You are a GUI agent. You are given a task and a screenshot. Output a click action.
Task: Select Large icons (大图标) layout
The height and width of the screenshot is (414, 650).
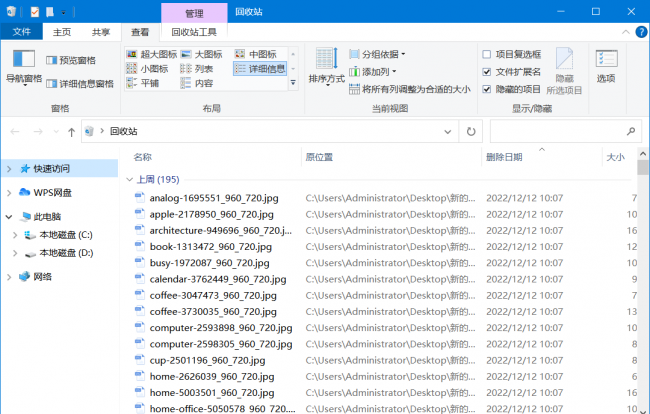(201, 54)
